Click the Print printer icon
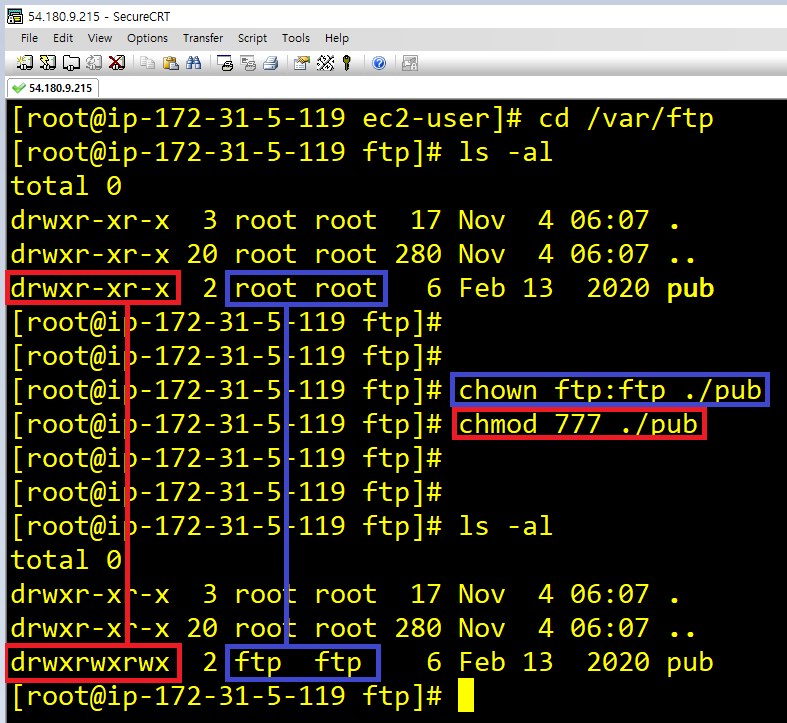Screen dimensions: 787x723 tap(271, 63)
